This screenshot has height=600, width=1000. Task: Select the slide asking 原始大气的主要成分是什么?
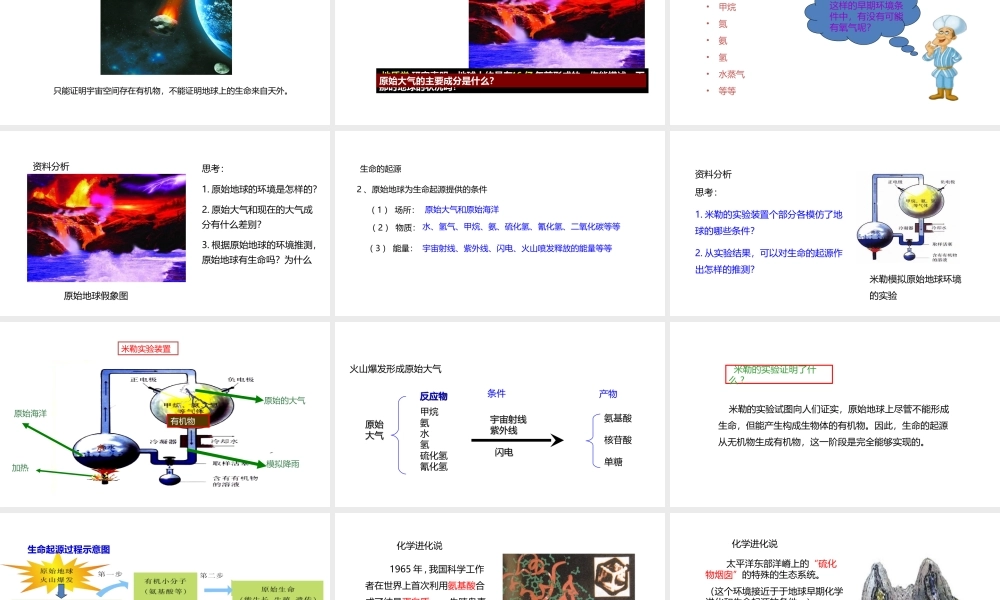pyautogui.click(x=499, y=62)
